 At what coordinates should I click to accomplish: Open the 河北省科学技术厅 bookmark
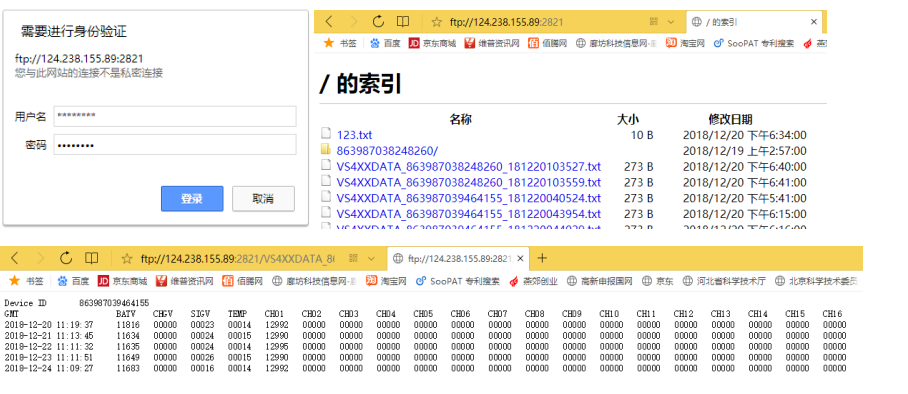pyautogui.click(x=724, y=281)
